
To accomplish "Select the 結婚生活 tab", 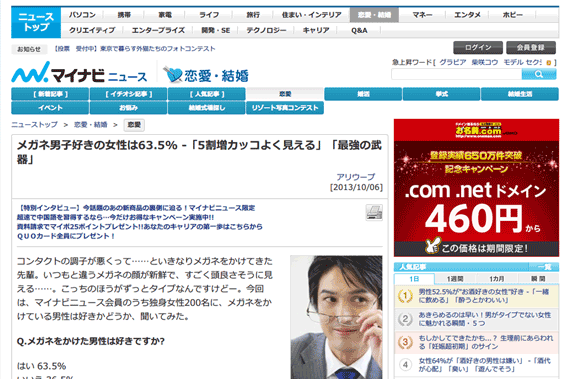I will pyautogui.click(x=520, y=94).
